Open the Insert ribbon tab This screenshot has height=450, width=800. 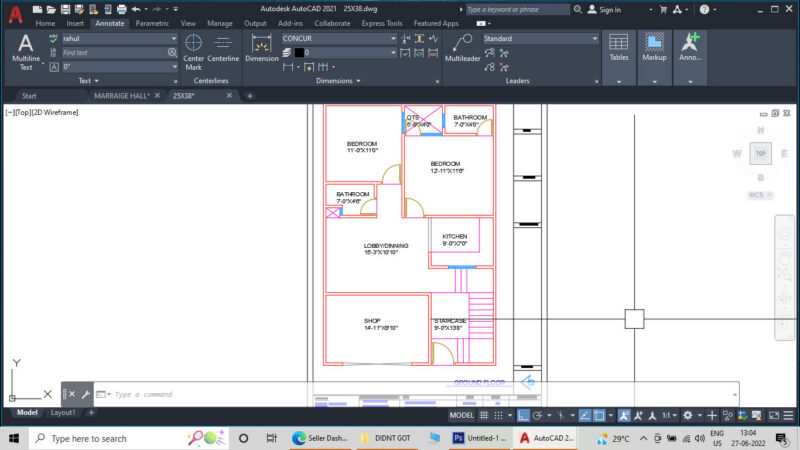pos(75,23)
